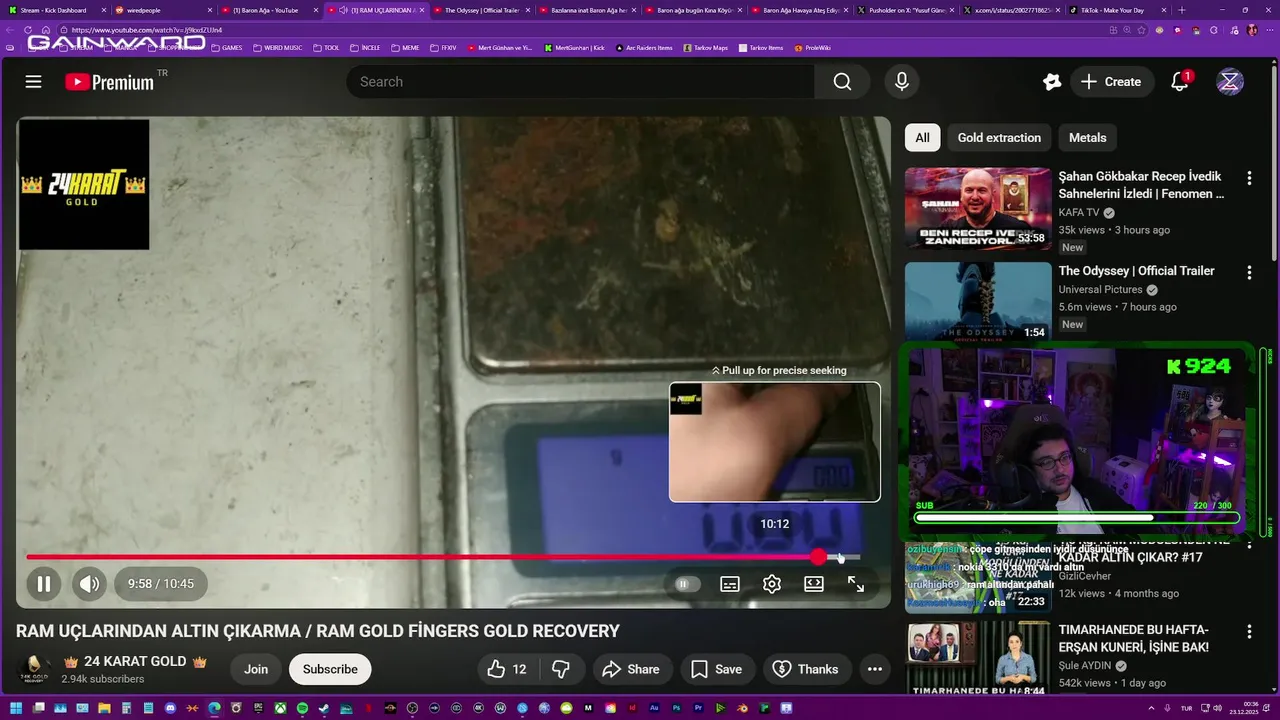The height and width of the screenshot is (720, 1280).
Task: Switch to Baron Ağa - YouTube tab
Action: pos(268,10)
